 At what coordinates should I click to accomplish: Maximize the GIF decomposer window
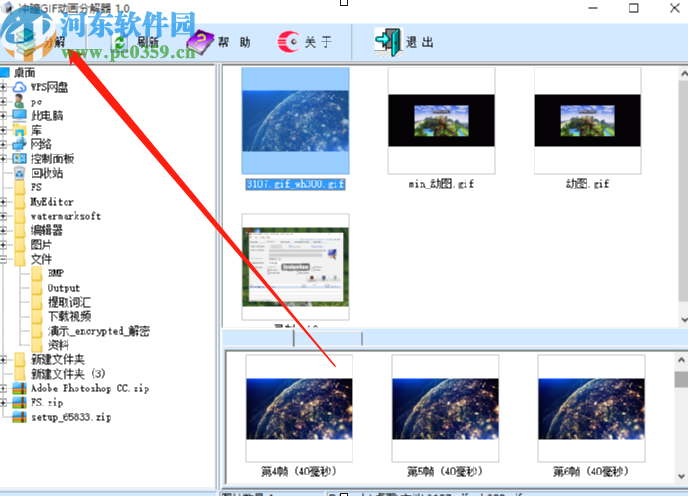[x=634, y=8]
